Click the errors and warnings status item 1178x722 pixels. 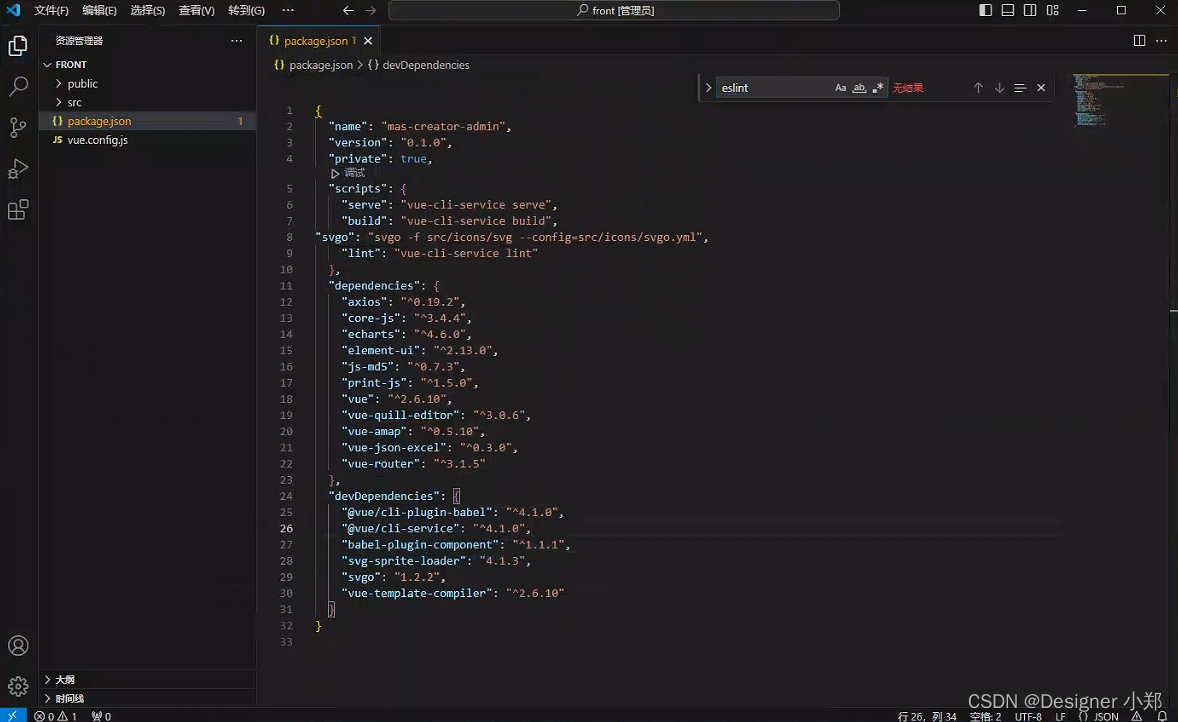[56, 716]
